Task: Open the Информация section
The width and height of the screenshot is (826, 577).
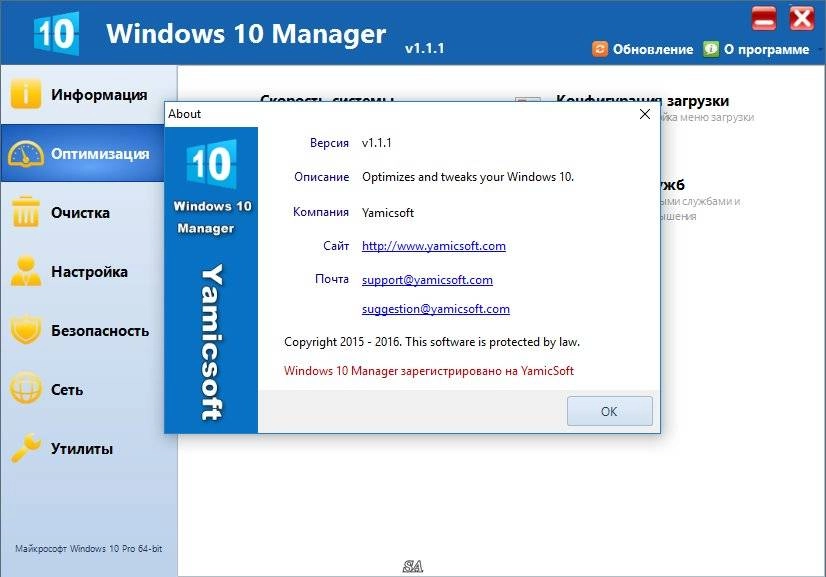Action: click(89, 95)
